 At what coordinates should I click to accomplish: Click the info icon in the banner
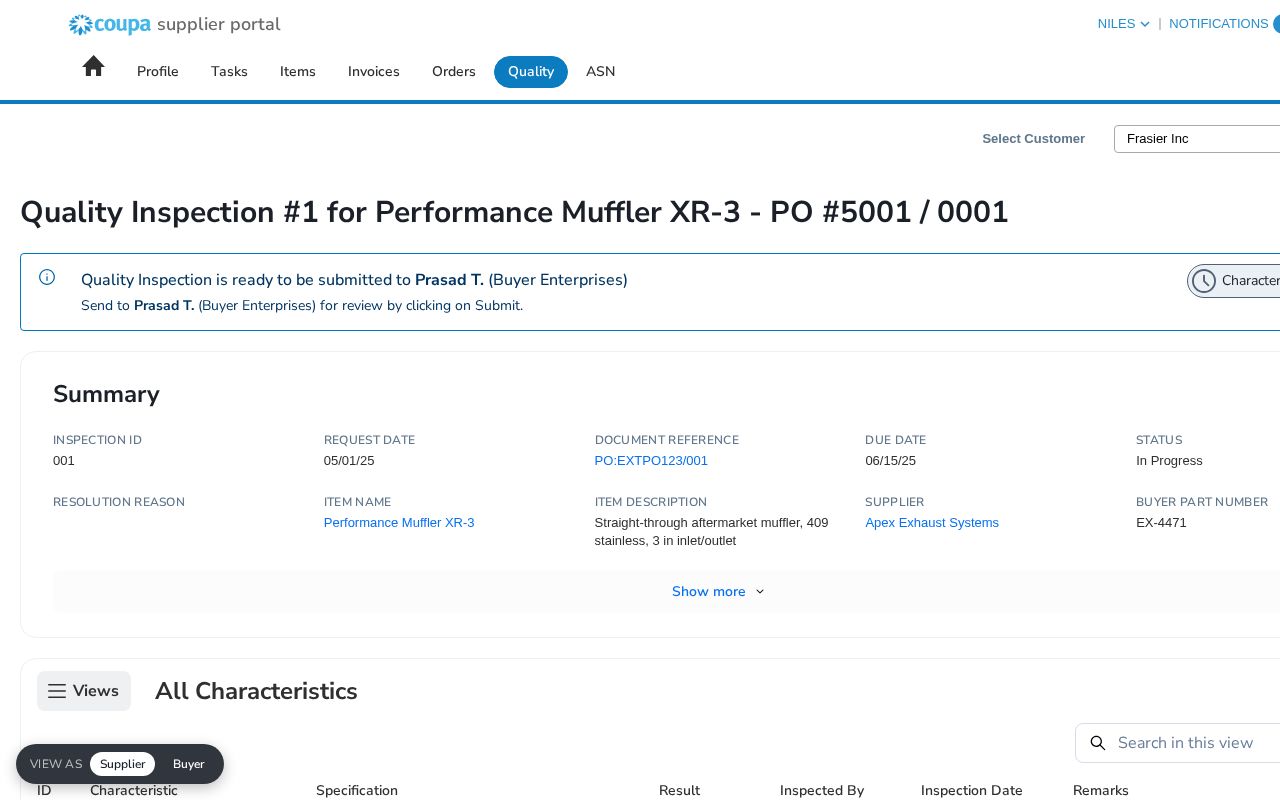click(47, 277)
